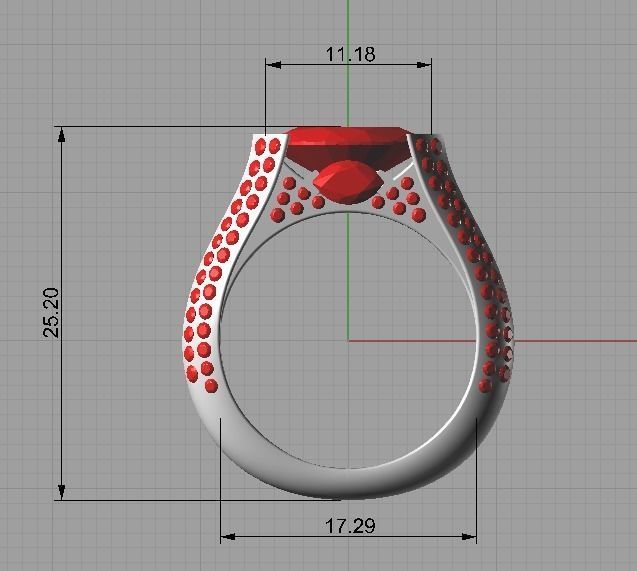Image resolution: width=637 pixels, height=571 pixels.
Task: Select the marquise red stone under the center gem
Action: click(348, 182)
